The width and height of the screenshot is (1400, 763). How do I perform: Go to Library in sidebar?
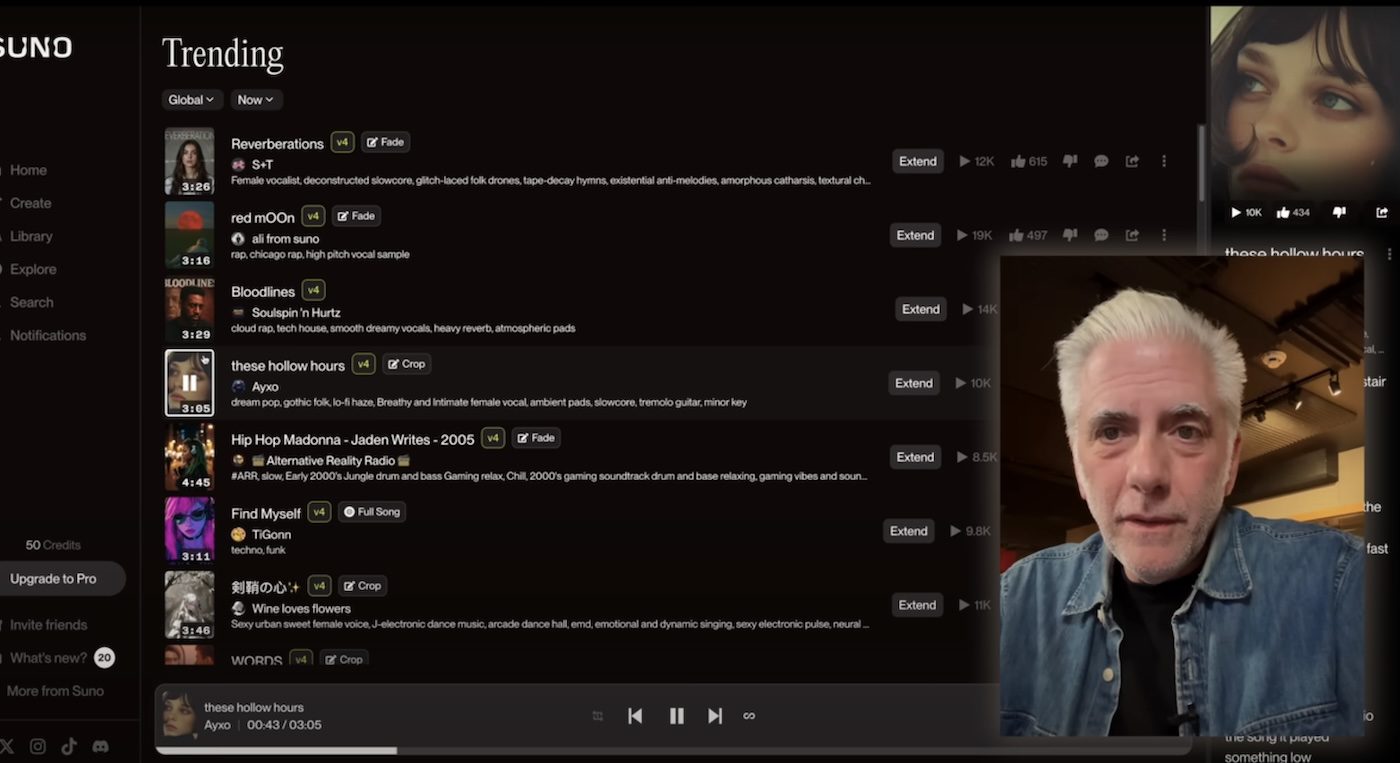[31, 236]
